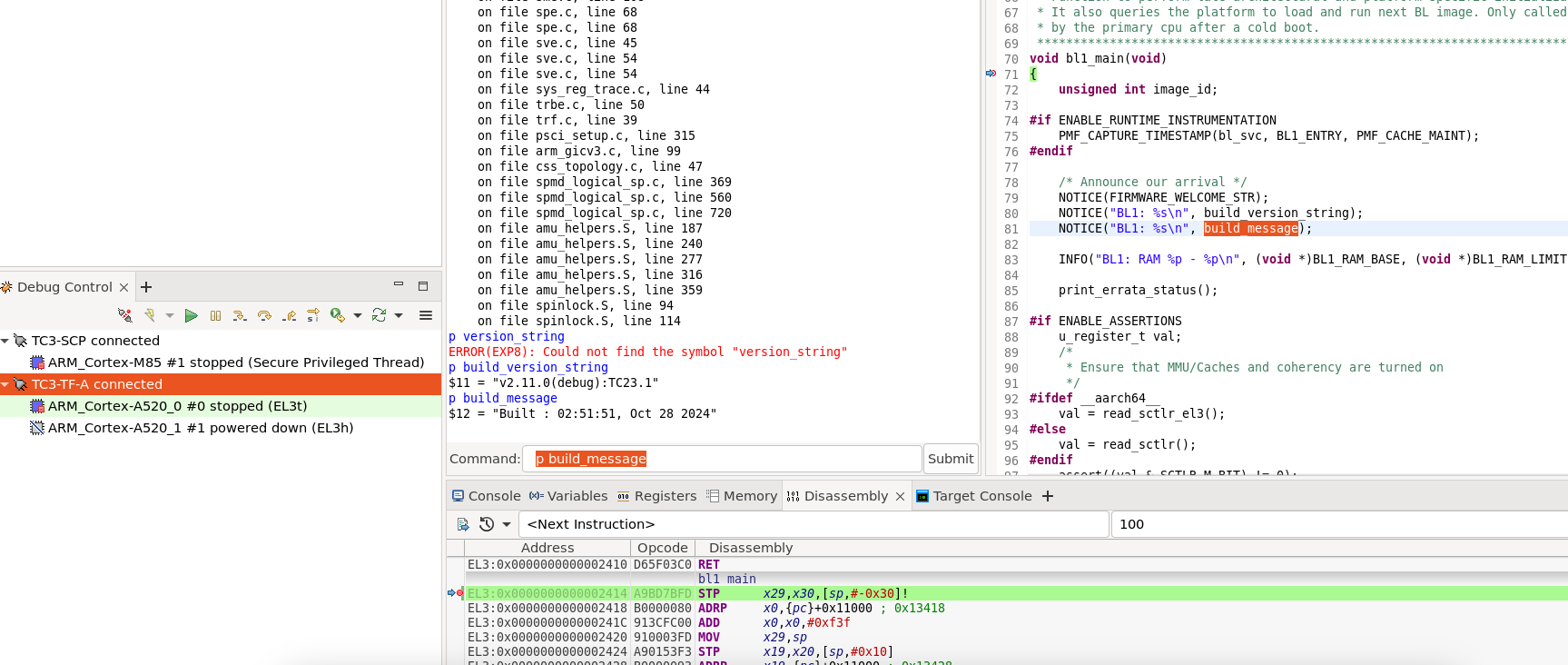The width and height of the screenshot is (1568, 665).
Task: Click the green refresh sync icon
Action: [379, 315]
